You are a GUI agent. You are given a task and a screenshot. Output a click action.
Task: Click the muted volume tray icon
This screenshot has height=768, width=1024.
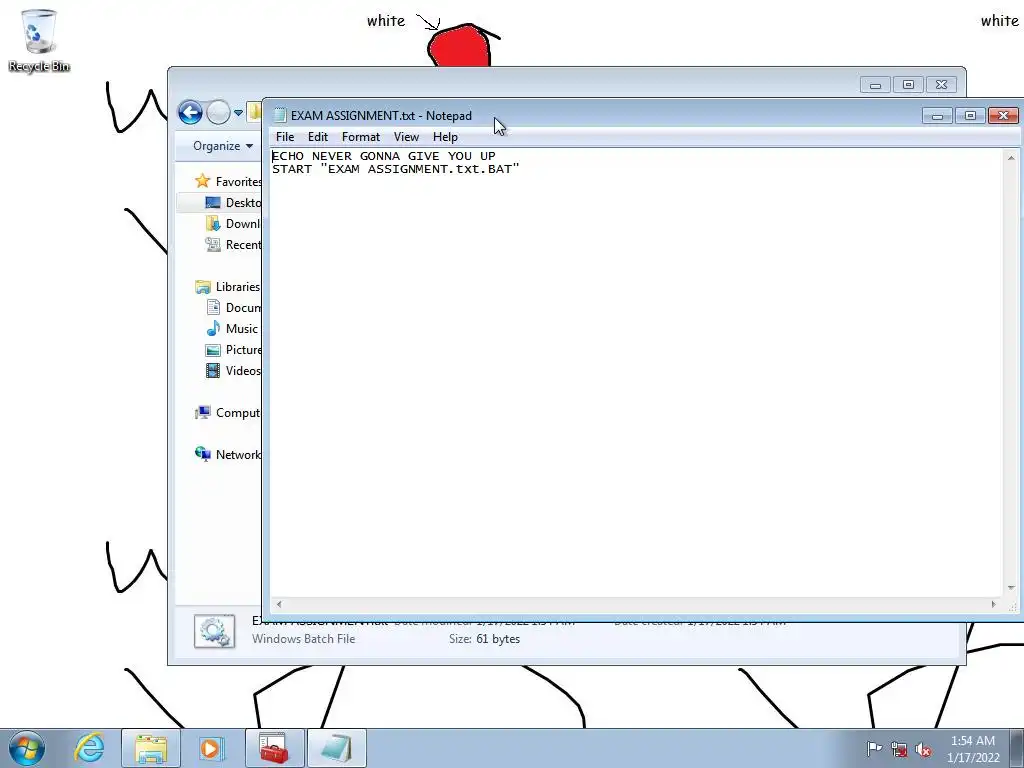click(x=923, y=750)
